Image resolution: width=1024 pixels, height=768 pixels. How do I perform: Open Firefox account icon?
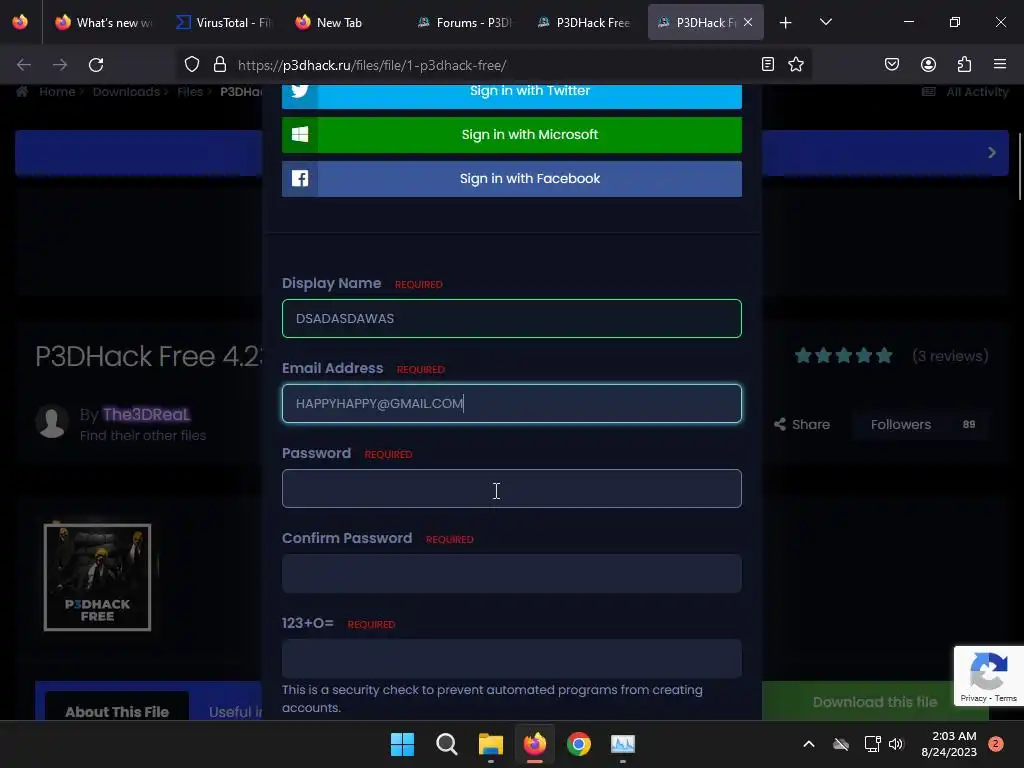click(x=928, y=65)
